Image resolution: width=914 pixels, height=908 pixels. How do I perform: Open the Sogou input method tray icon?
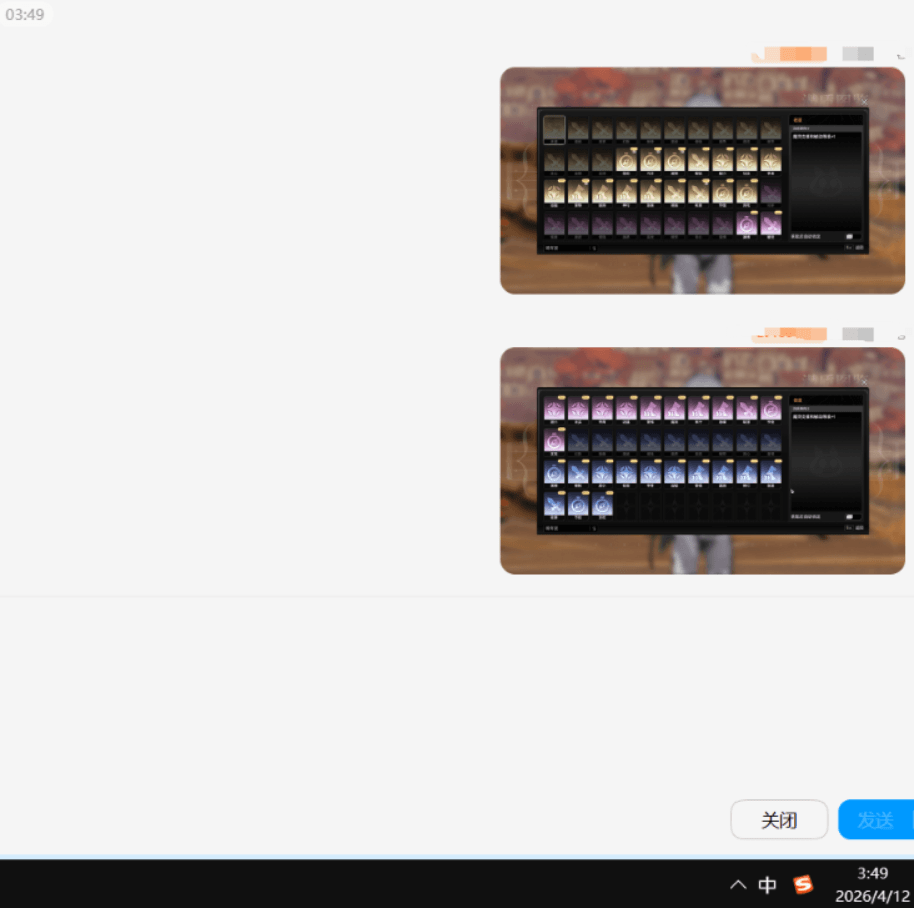[803, 884]
